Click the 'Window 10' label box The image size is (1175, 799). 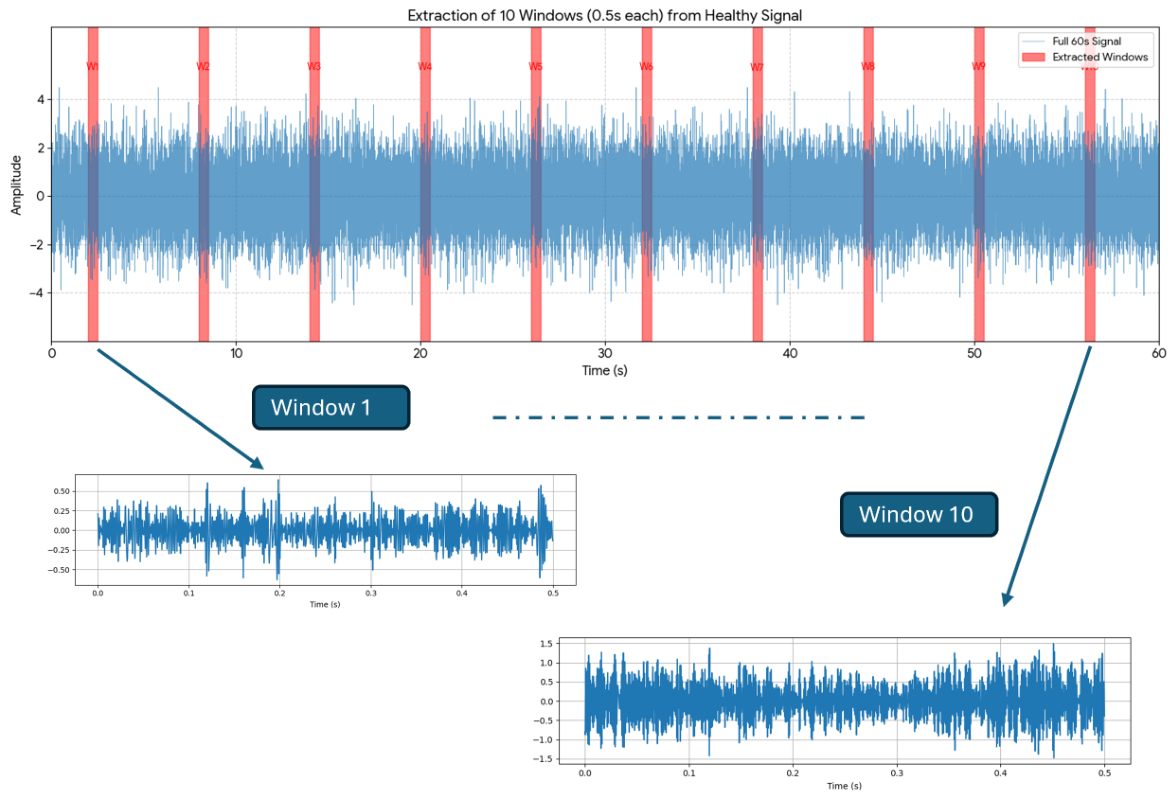coord(919,514)
